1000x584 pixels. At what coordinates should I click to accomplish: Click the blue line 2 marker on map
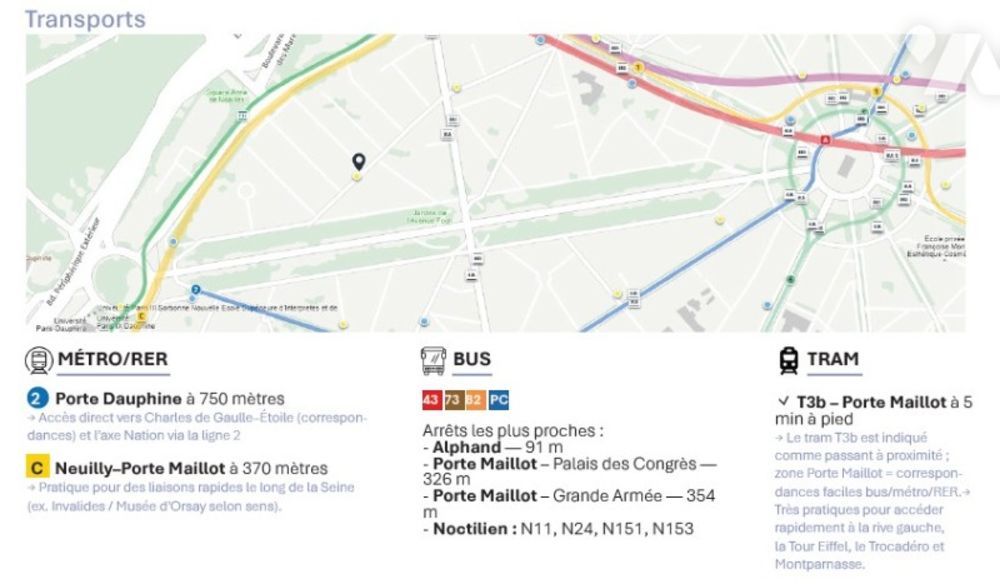[195, 290]
